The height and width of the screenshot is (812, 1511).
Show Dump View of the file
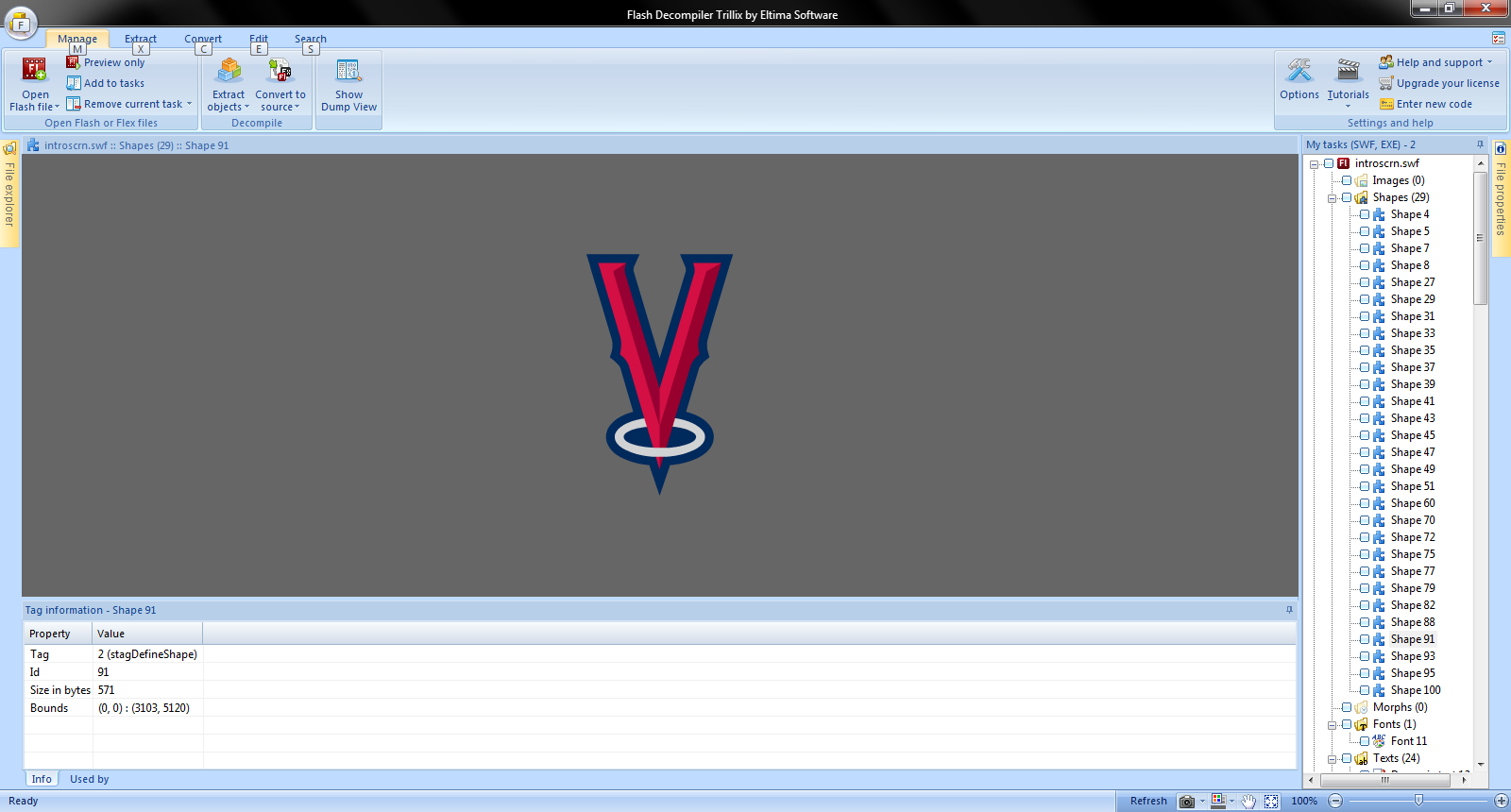(x=348, y=72)
